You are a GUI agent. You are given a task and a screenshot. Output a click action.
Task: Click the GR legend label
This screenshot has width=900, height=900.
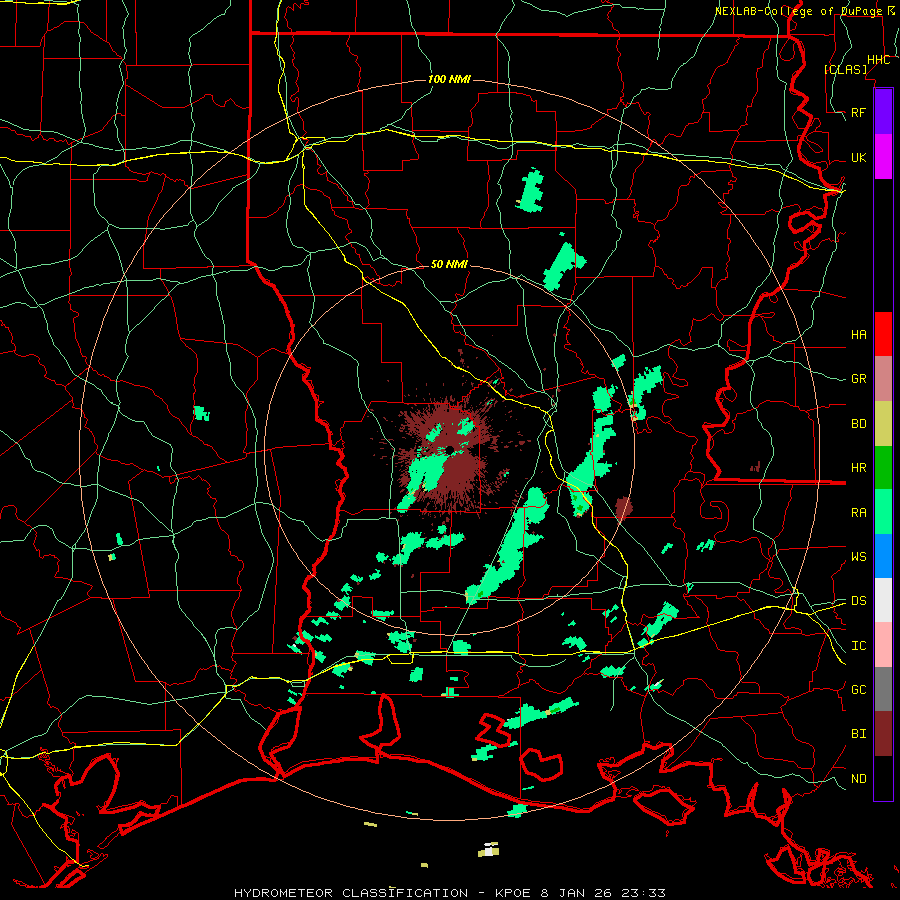click(858, 379)
